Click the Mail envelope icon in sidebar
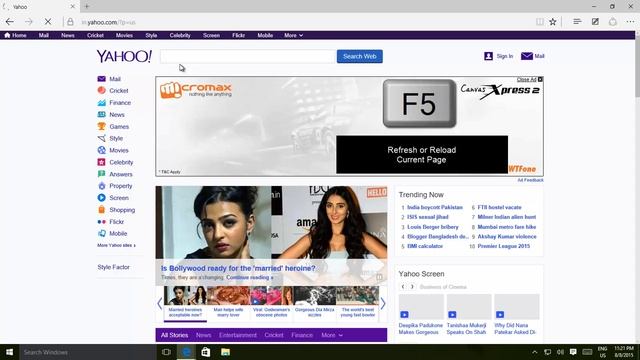This screenshot has height=360, width=640. [102, 79]
